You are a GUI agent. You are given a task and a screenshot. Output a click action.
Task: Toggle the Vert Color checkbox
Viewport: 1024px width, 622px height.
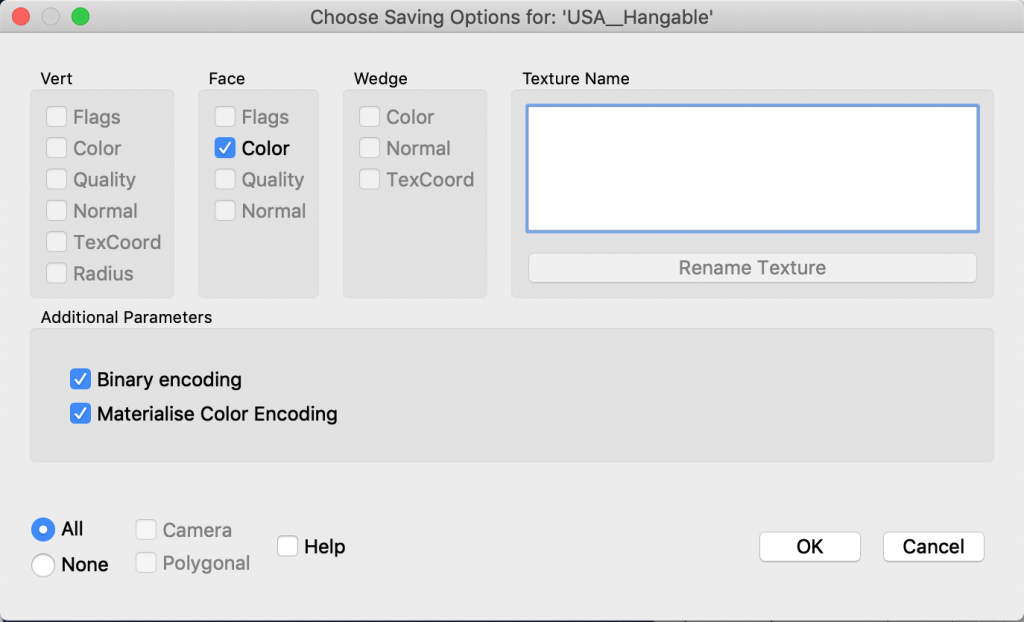(x=56, y=148)
